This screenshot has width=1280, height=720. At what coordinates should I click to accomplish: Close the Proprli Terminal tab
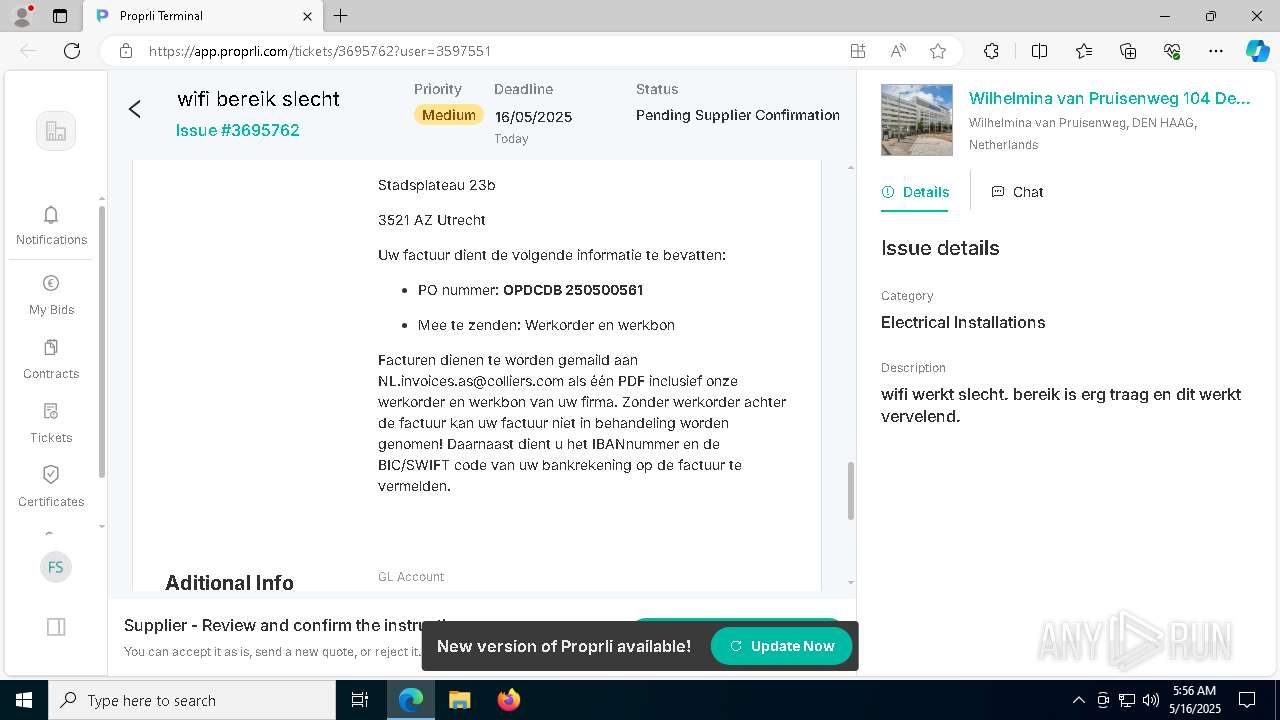click(x=308, y=16)
